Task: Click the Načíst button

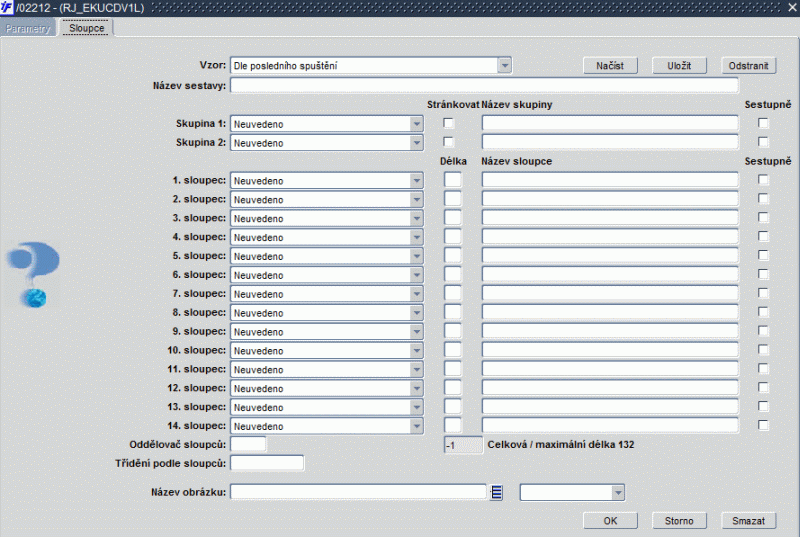Action: pyautogui.click(x=610, y=65)
